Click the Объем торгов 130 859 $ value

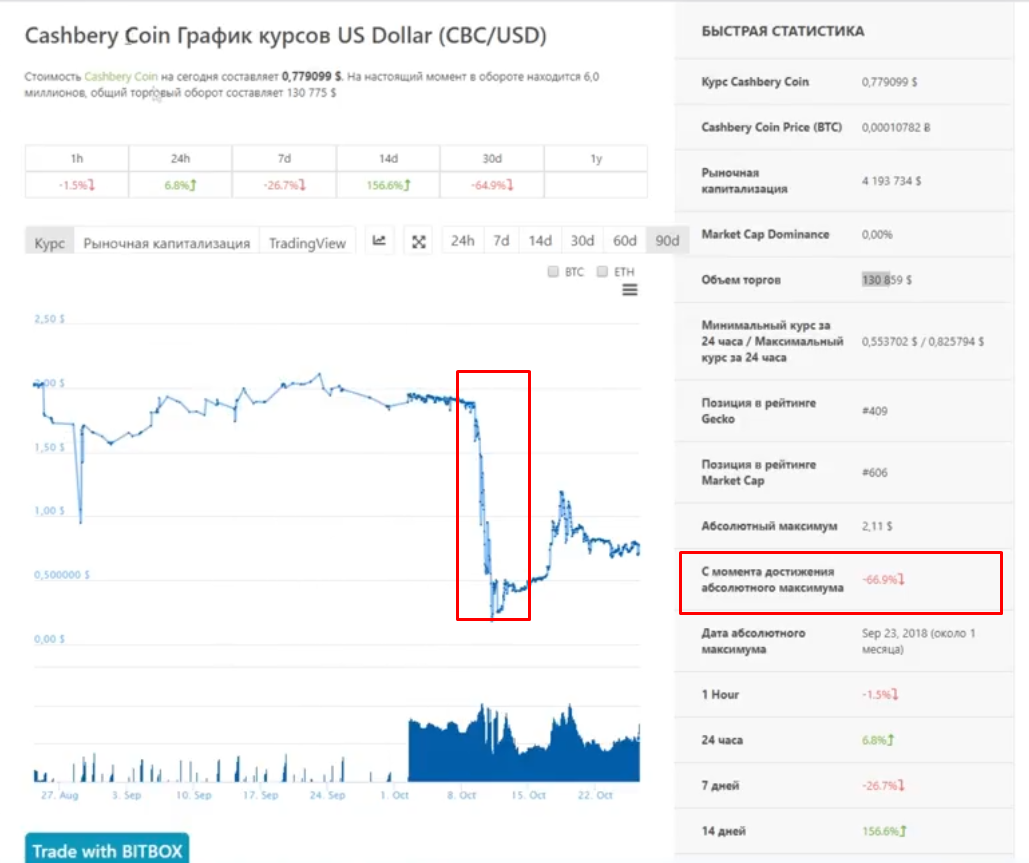[x=887, y=280]
